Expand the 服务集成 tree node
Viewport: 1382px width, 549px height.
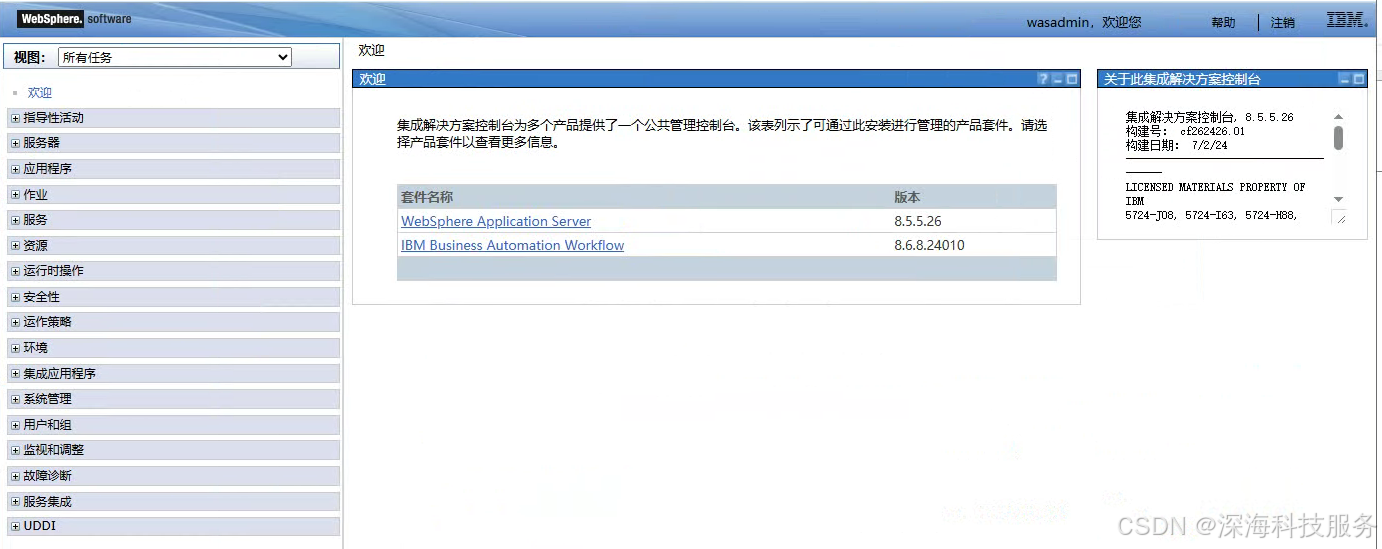coord(15,502)
